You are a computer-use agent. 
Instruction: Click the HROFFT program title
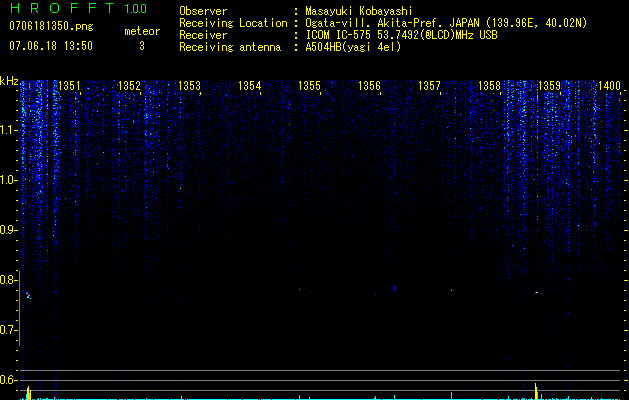click(62, 8)
